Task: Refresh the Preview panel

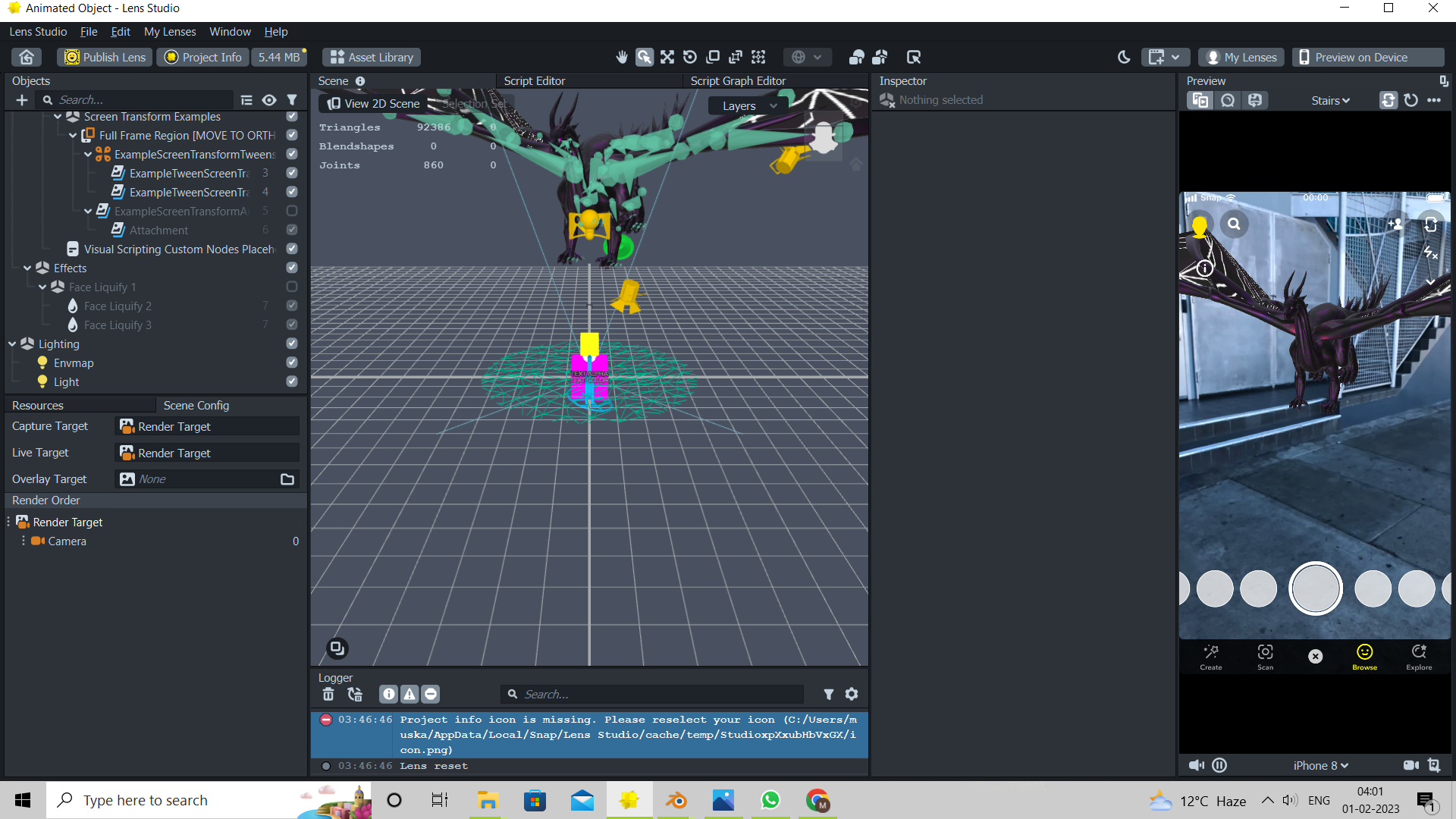Action: coord(1410,100)
